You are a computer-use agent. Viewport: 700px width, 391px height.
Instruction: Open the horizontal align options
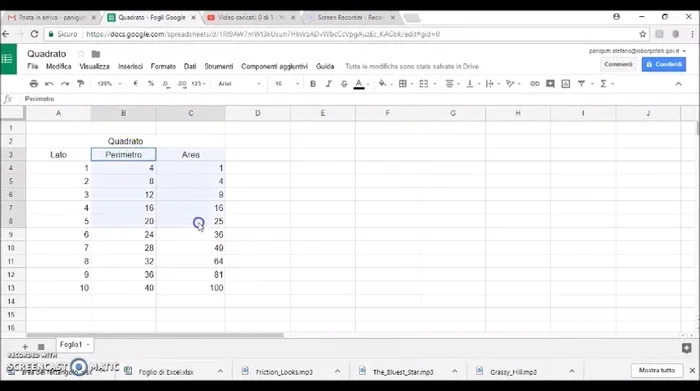click(450, 83)
